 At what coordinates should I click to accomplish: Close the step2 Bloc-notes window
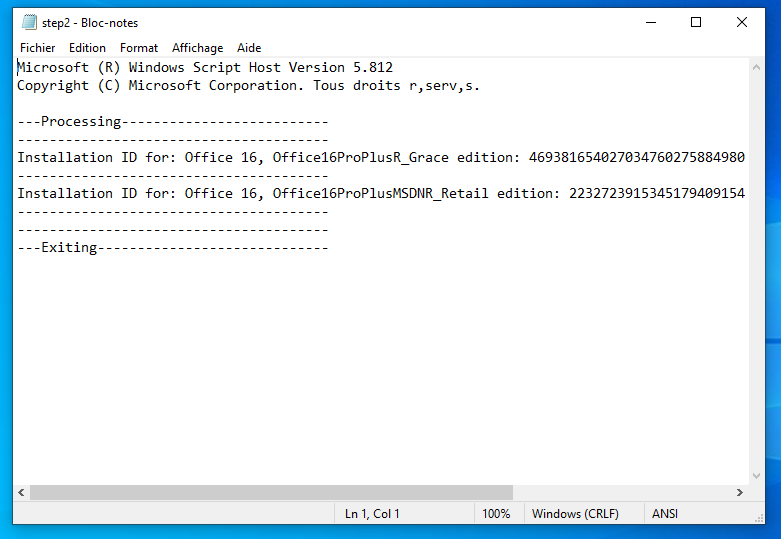click(742, 22)
